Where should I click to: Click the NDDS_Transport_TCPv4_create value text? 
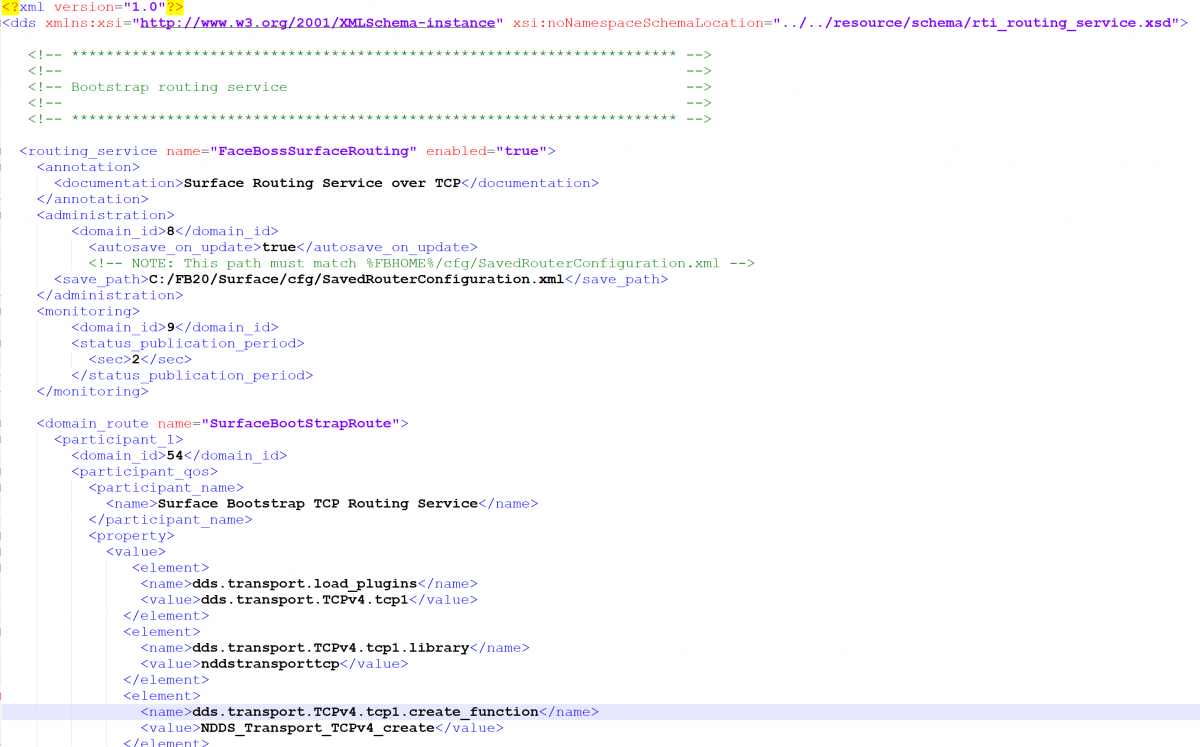click(318, 727)
